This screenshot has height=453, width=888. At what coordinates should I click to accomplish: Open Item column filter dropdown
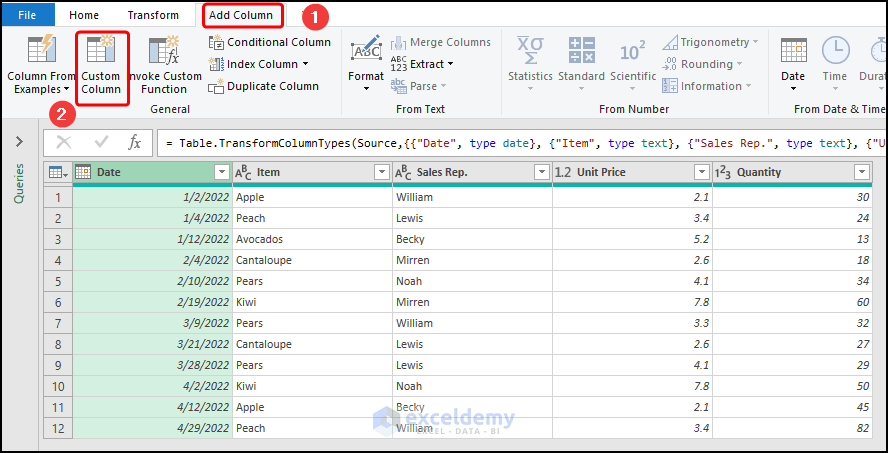382,172
